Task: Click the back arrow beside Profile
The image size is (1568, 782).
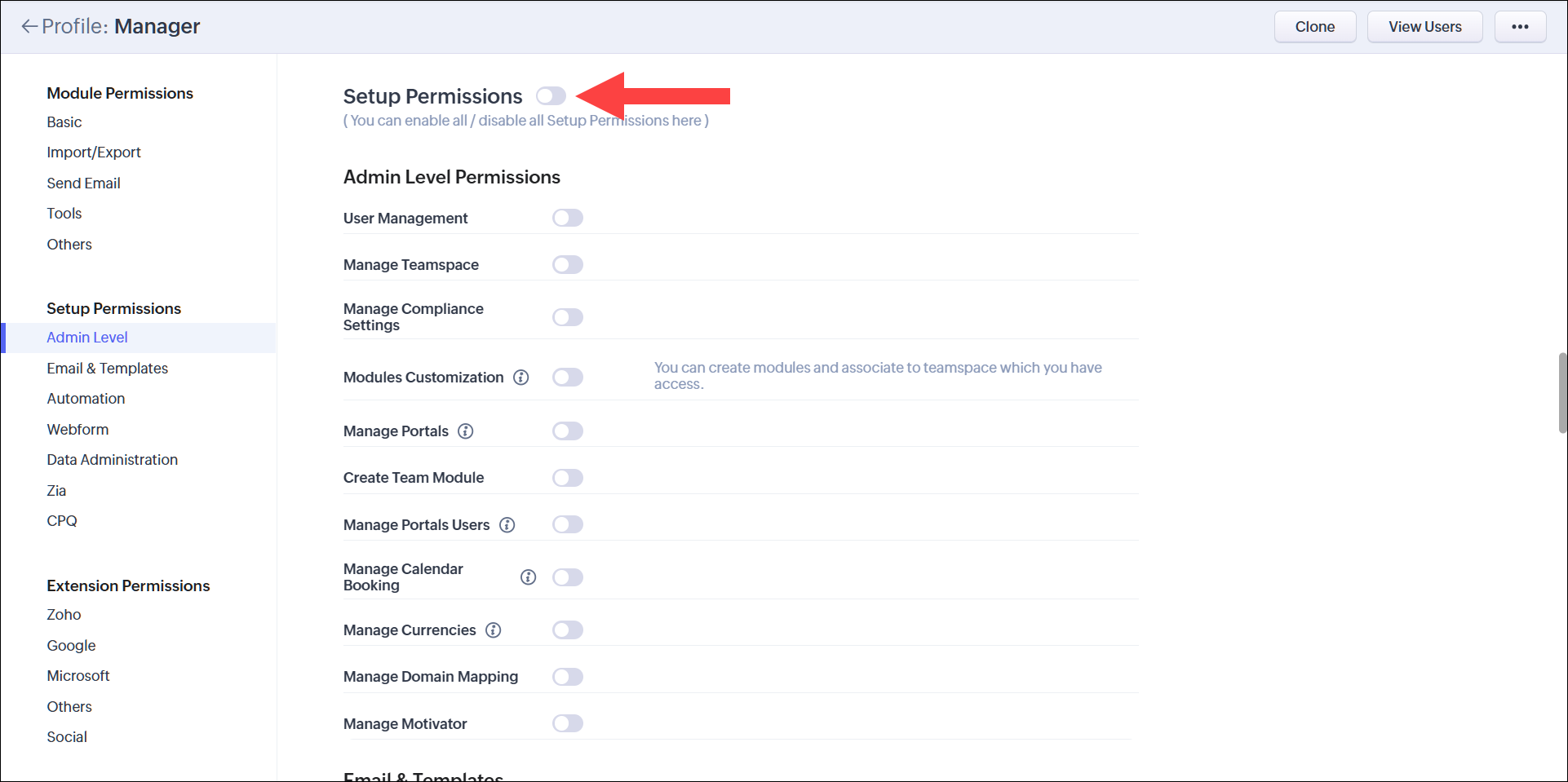Action: (x=29, y=27)
